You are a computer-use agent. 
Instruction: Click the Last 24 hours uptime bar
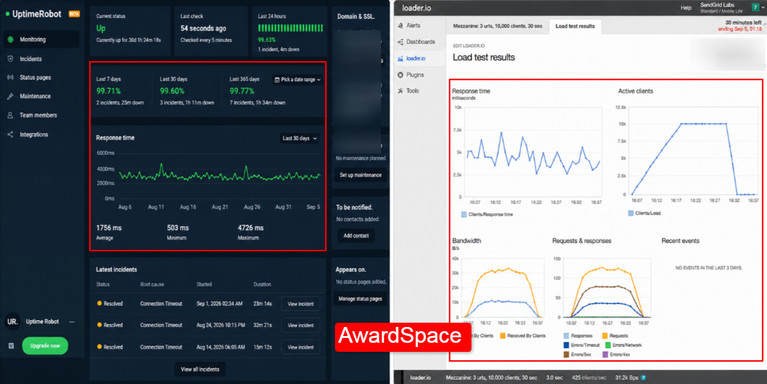point(291,28)
